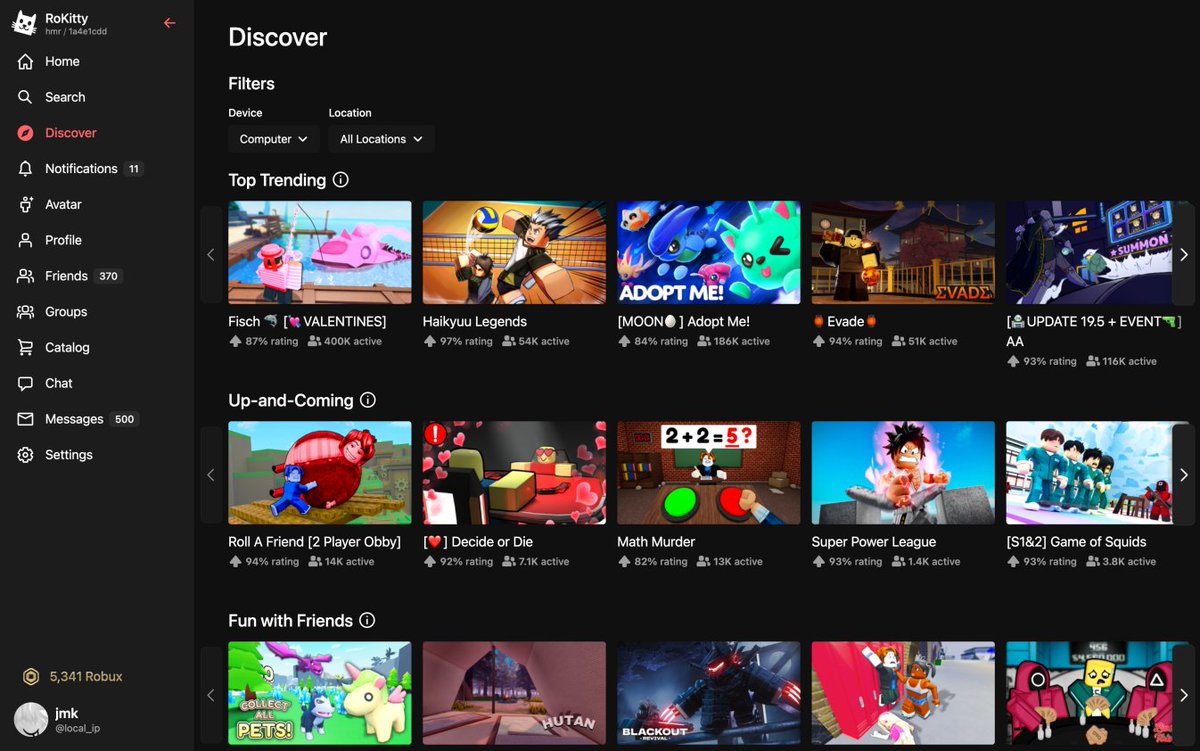Click the Discover compass icon
This screenshot has width=1200, height=751.
tap(26, 133)
